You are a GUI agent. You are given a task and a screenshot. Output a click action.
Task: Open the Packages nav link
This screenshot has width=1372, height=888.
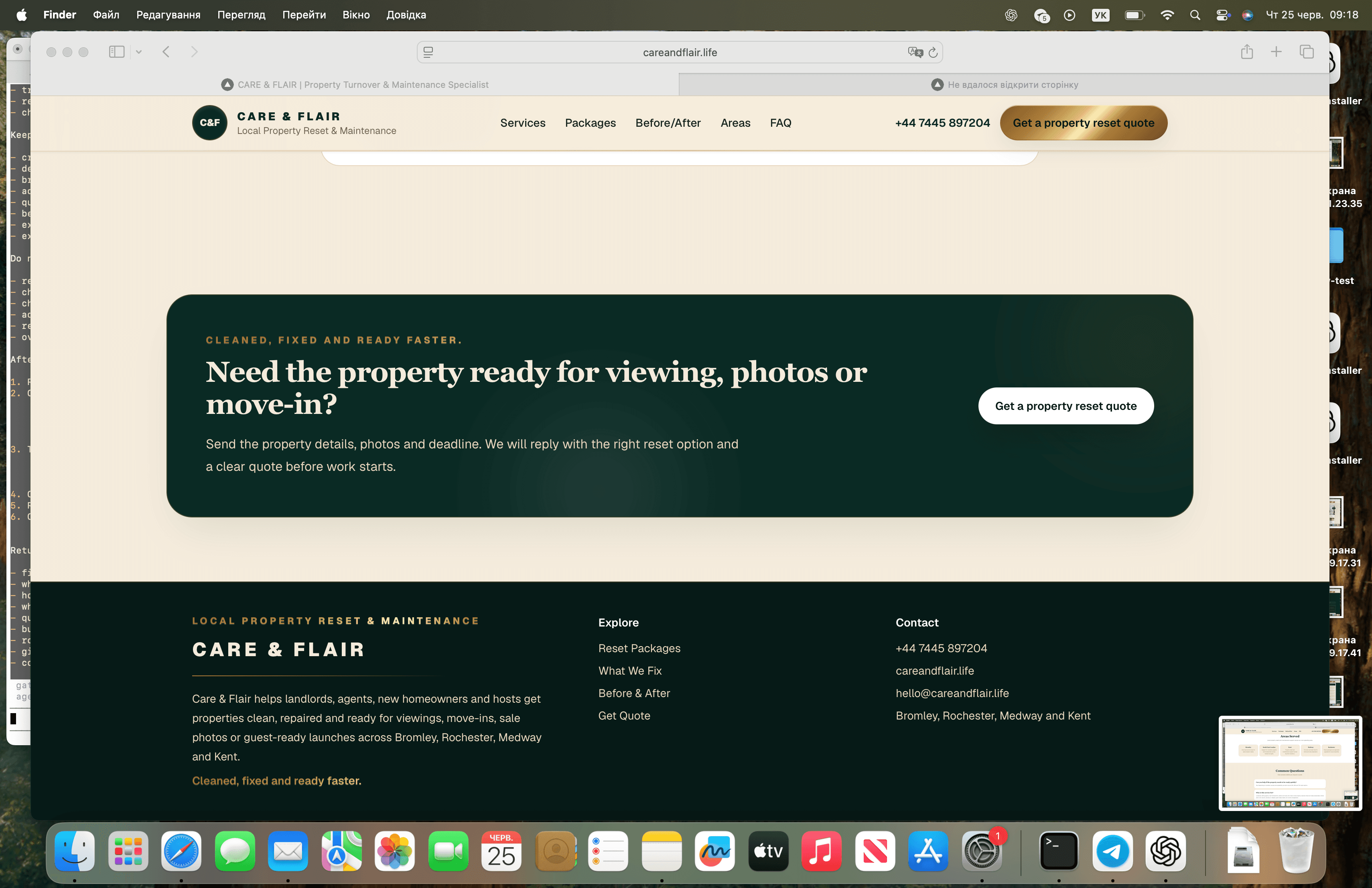[590, 123]
